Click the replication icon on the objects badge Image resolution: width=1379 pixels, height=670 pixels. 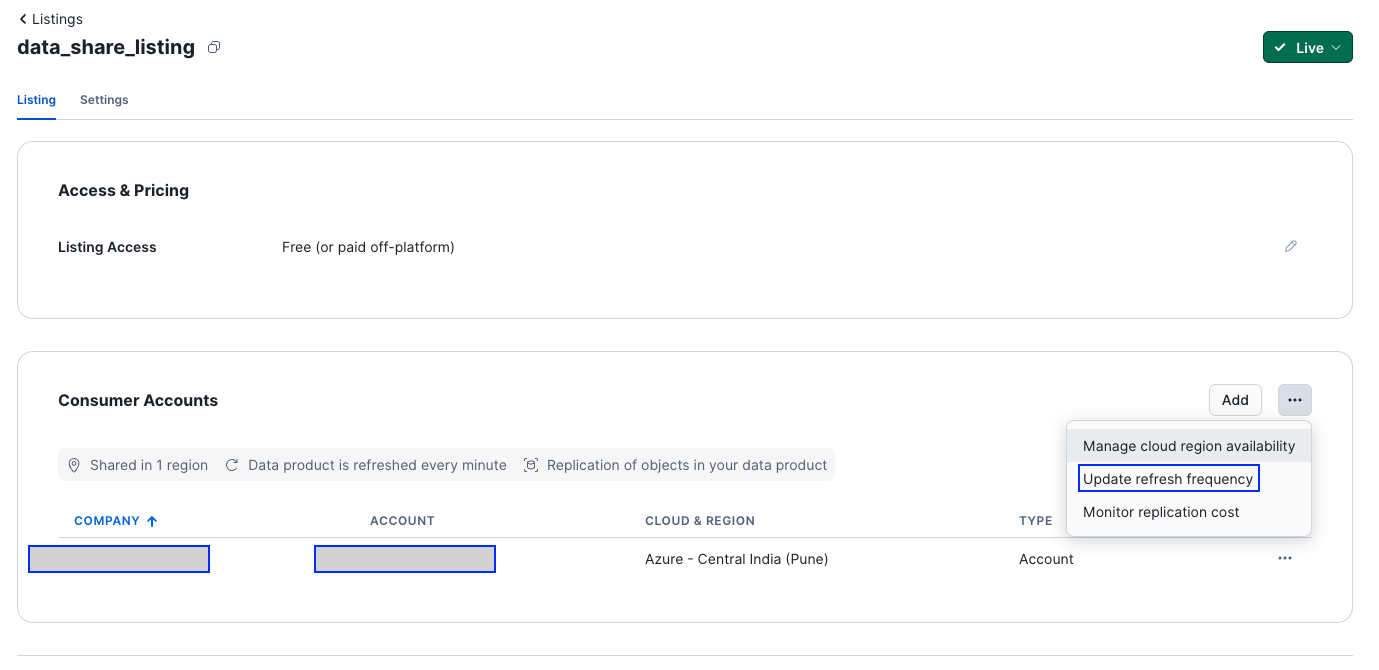pyautogui.click(x=530, y=464)
